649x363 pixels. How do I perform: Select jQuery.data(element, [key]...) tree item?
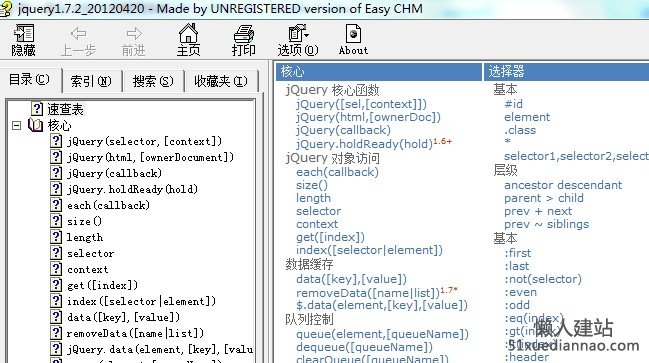pos(160,349)
